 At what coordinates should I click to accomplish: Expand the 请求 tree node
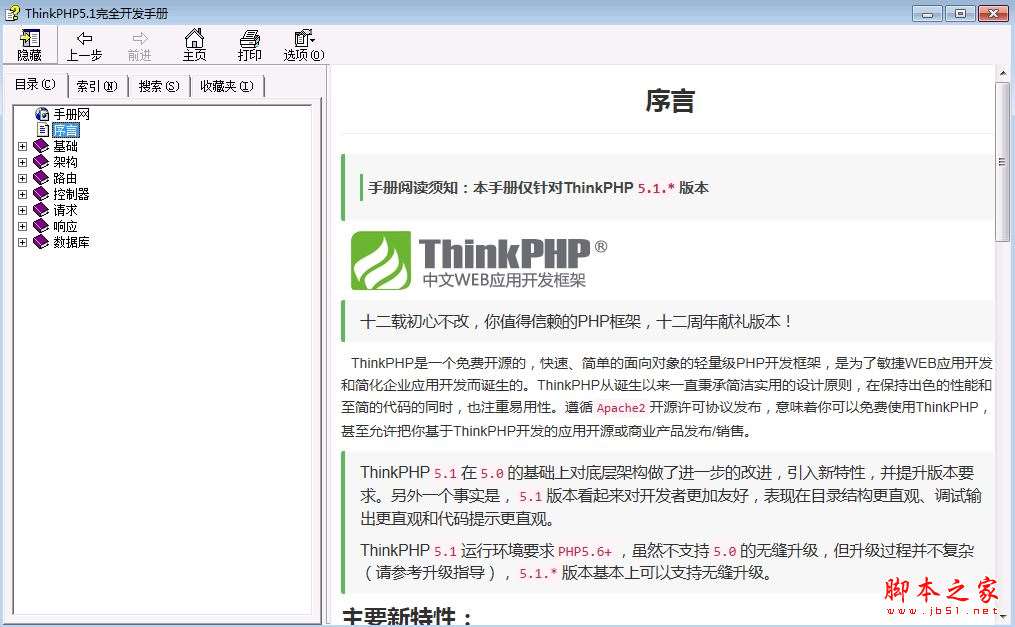pyautogui.click(x=23, y=210)
